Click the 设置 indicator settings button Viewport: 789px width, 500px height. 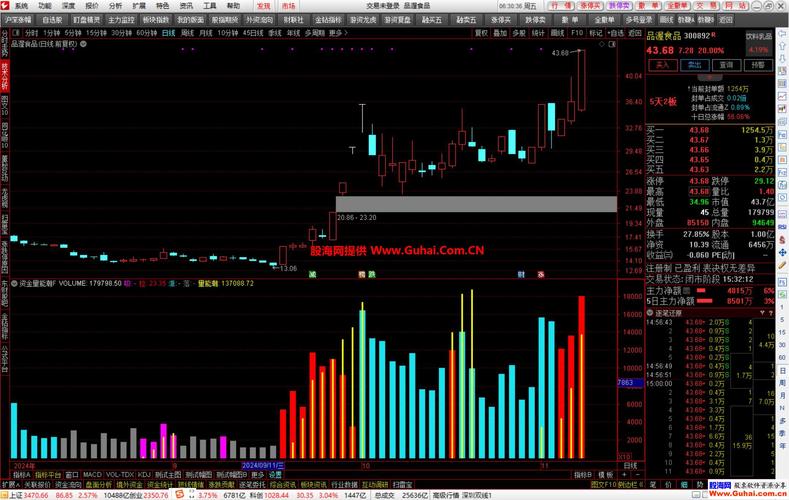click(275, 474)
